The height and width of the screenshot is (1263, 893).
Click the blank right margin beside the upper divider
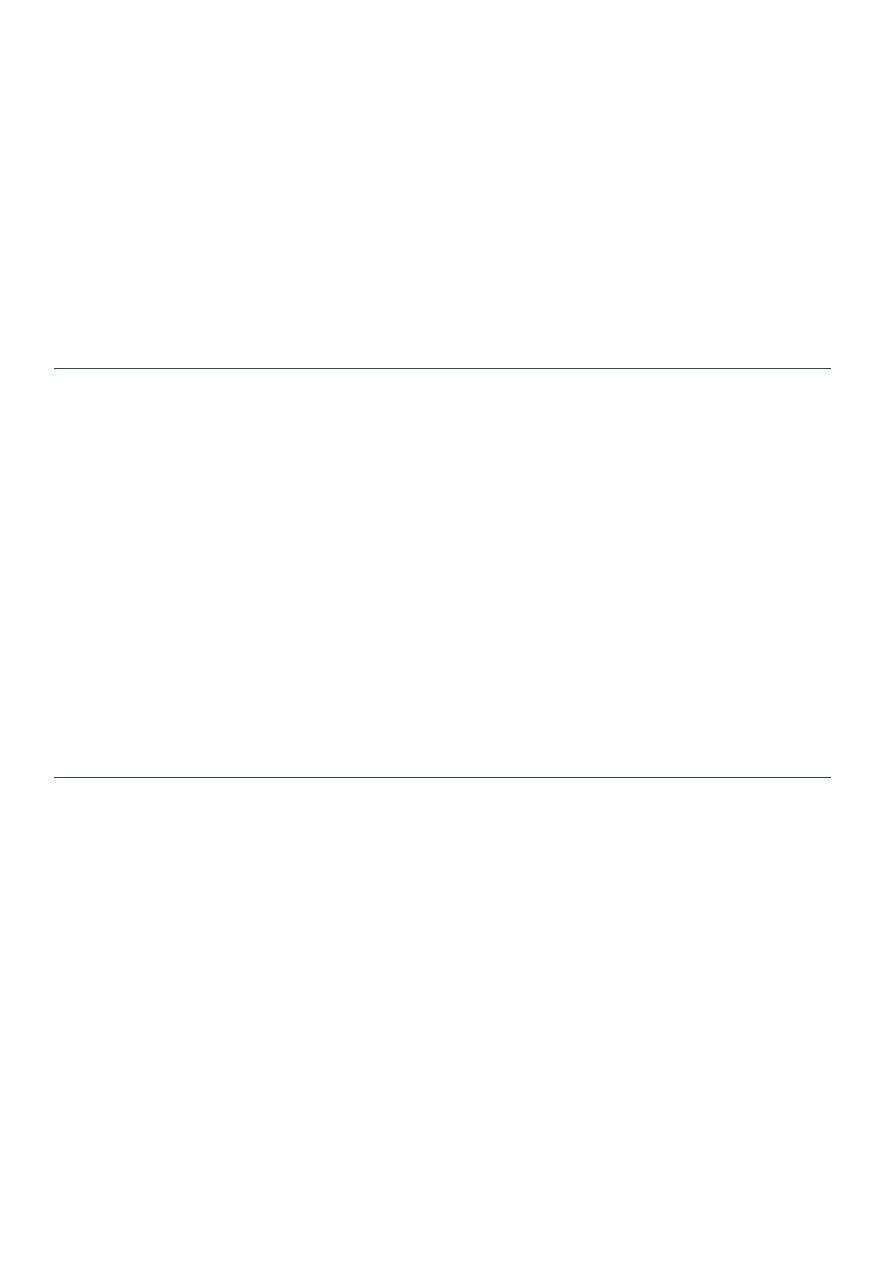(862, 369)
